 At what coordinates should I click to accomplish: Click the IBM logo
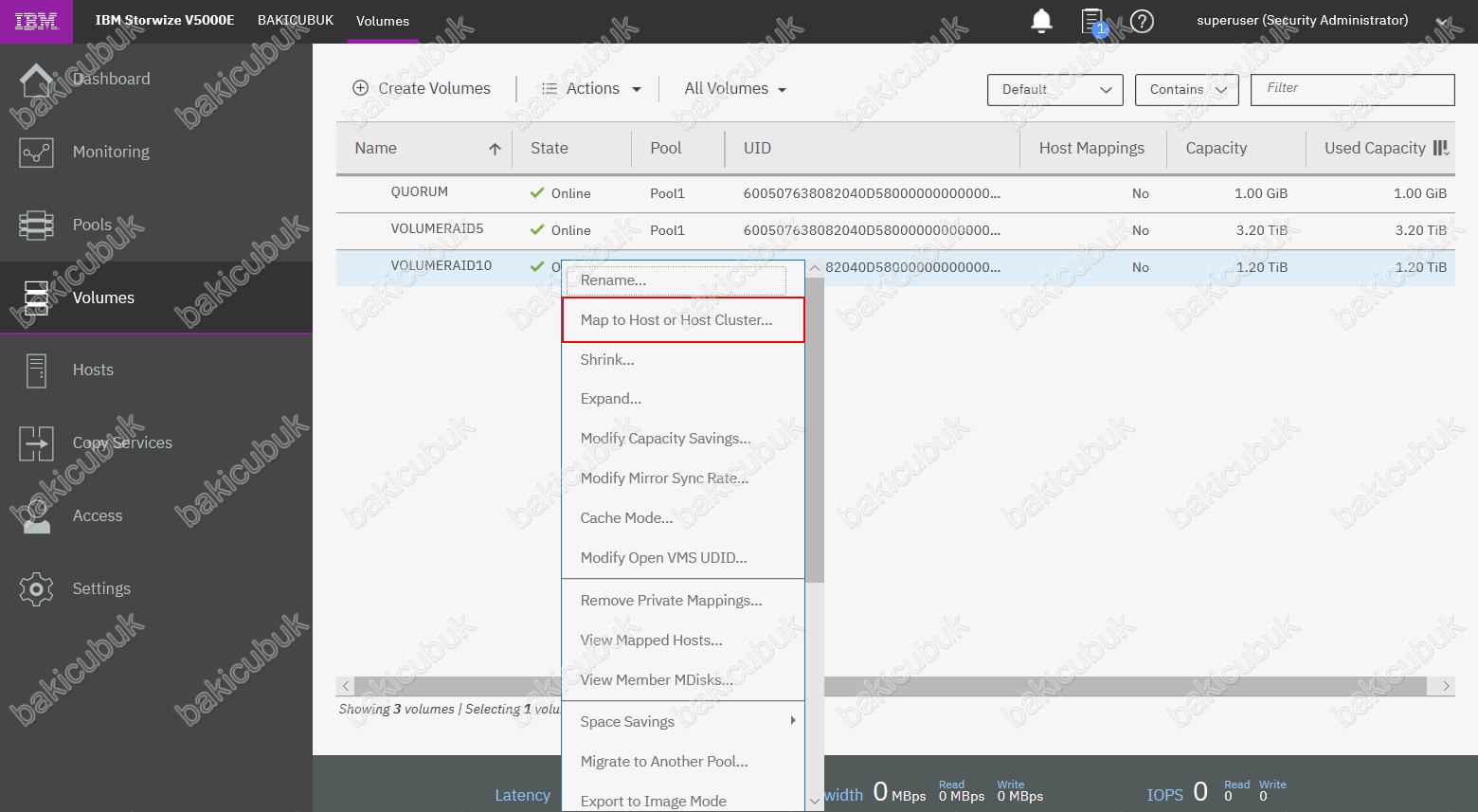[x=36, y=21]
